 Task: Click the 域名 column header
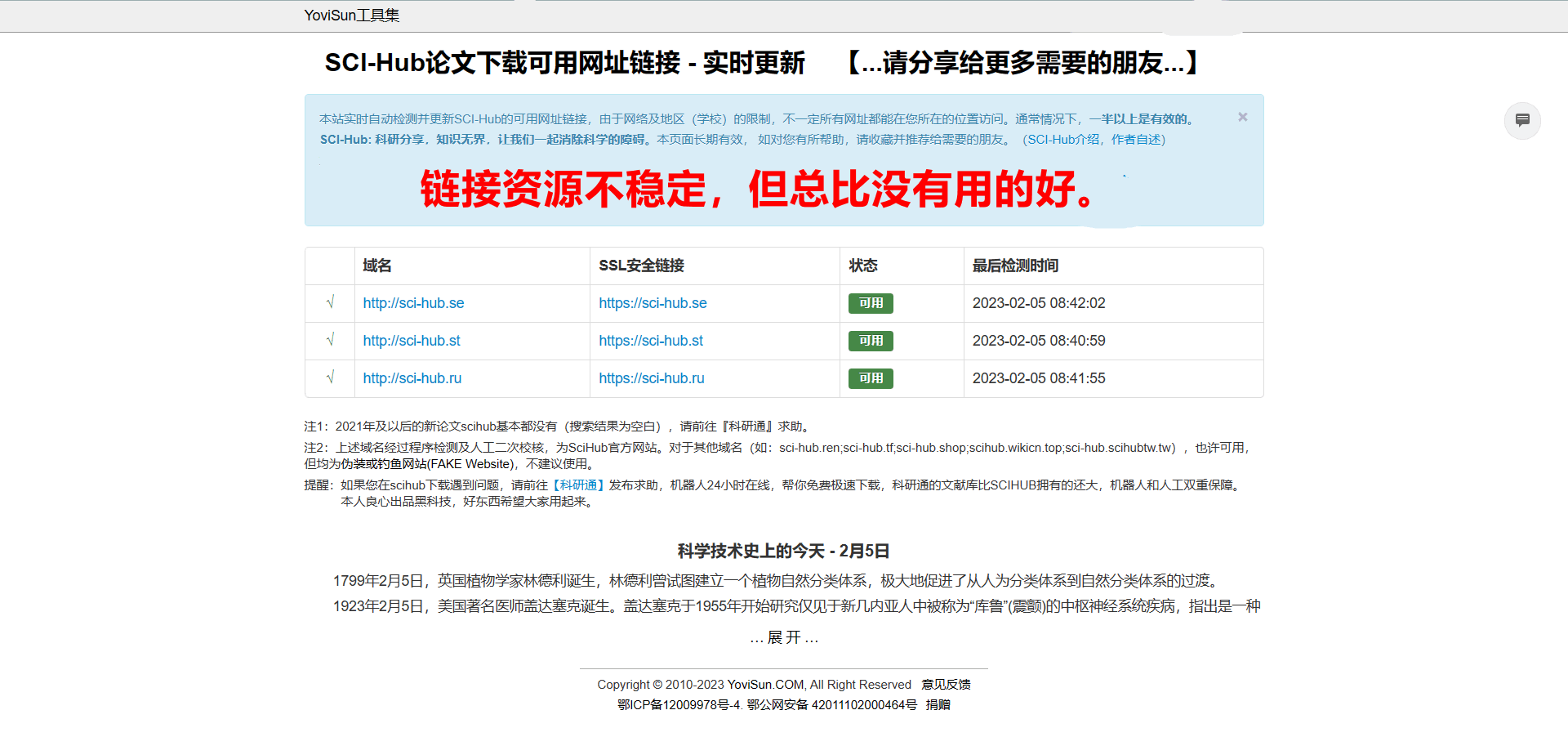coord(377,266)
